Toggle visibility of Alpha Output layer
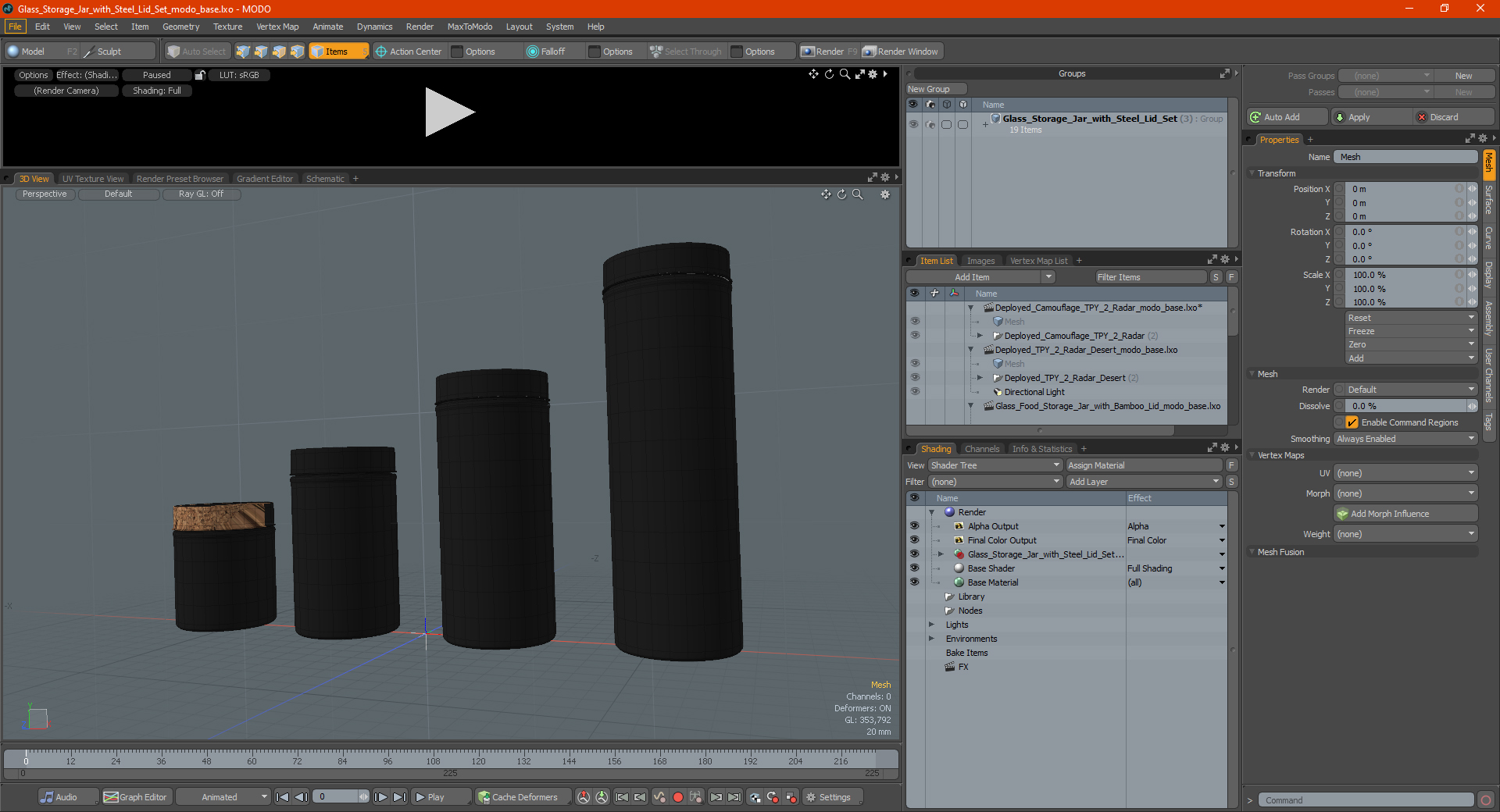Screen dimensions: 1500x812 (914, 526)
